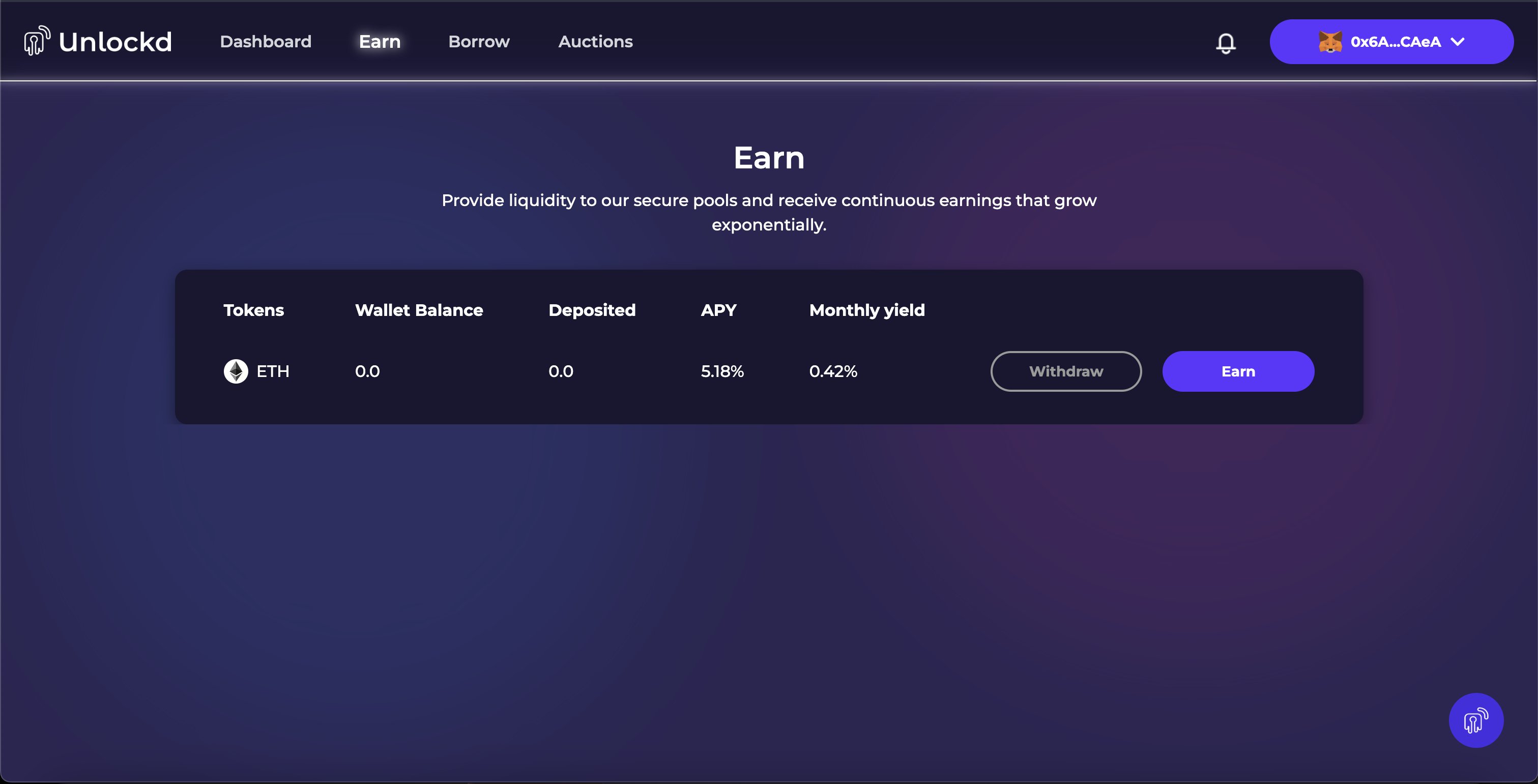Click the Tokens column header
1538x784 pixels.
tap(254, 310)
